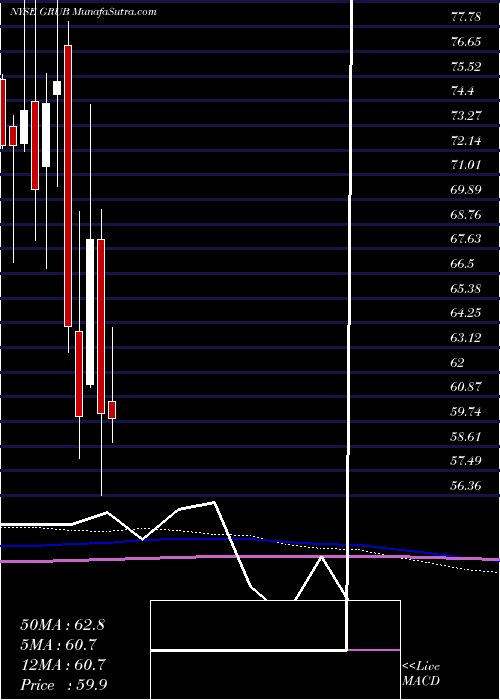
Task: Click the 76.65 price axis label
Action: [467, 42]
